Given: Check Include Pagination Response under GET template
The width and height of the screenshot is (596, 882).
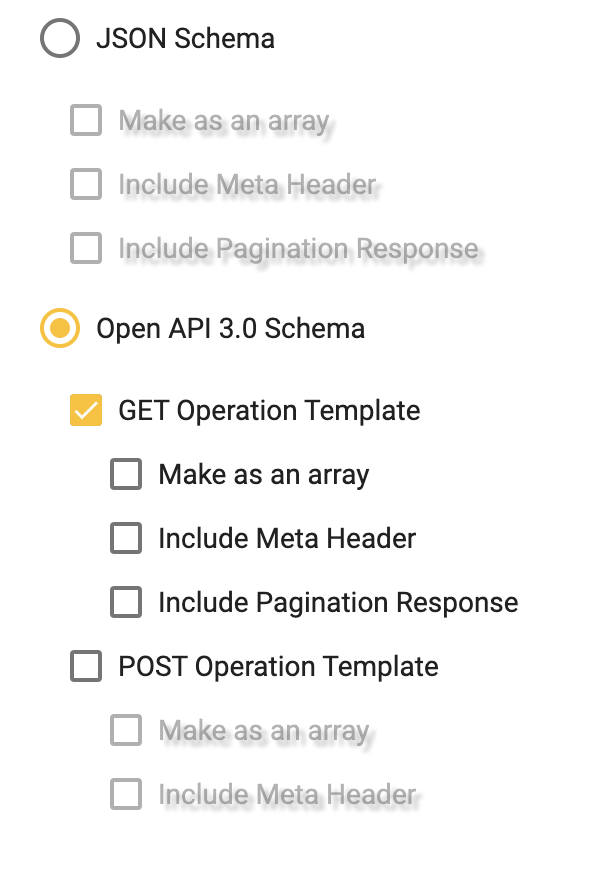Looking at the screenshot, I should tap(126, 602).
